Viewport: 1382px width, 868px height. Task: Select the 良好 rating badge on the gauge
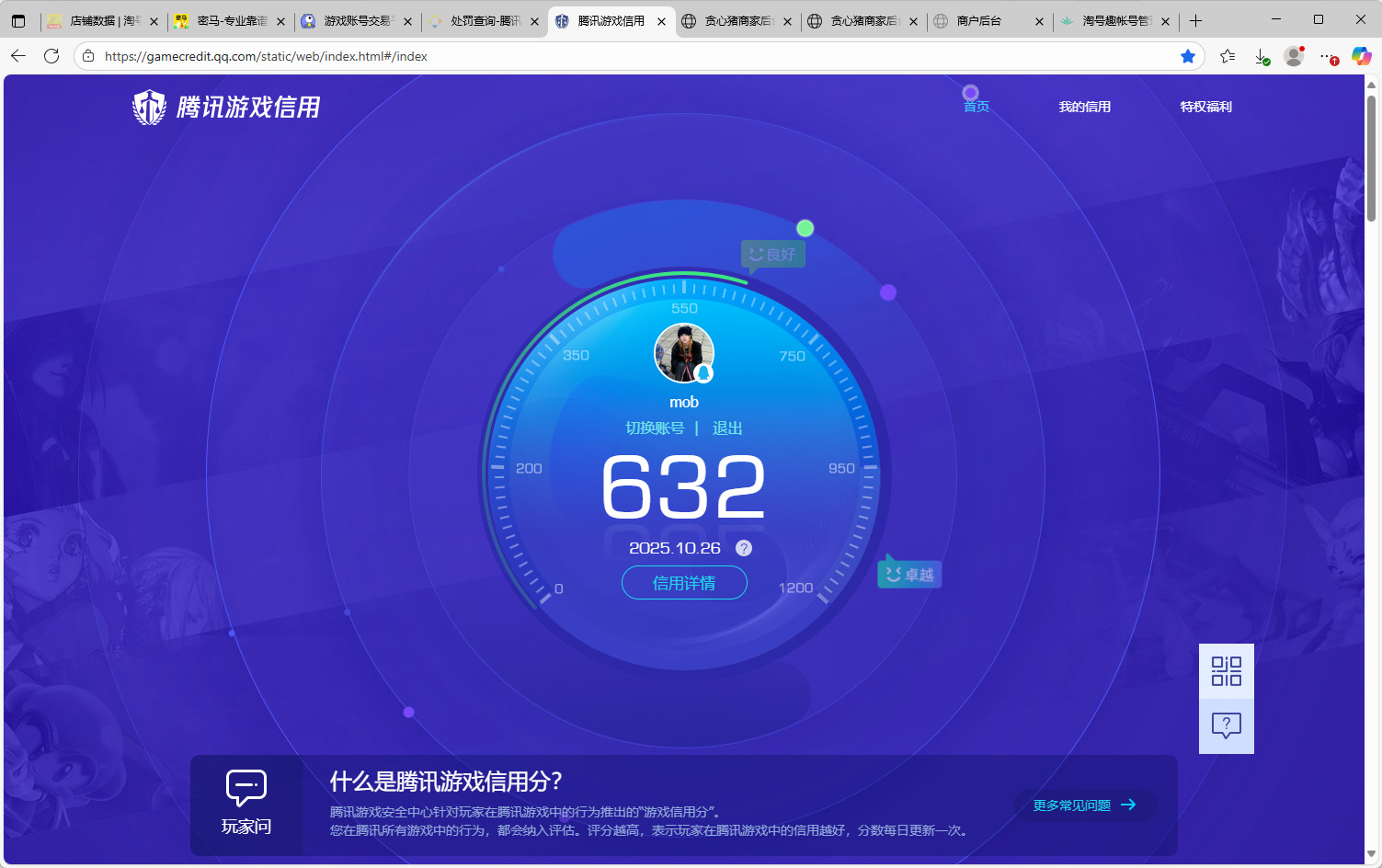[x=773, y=254]
